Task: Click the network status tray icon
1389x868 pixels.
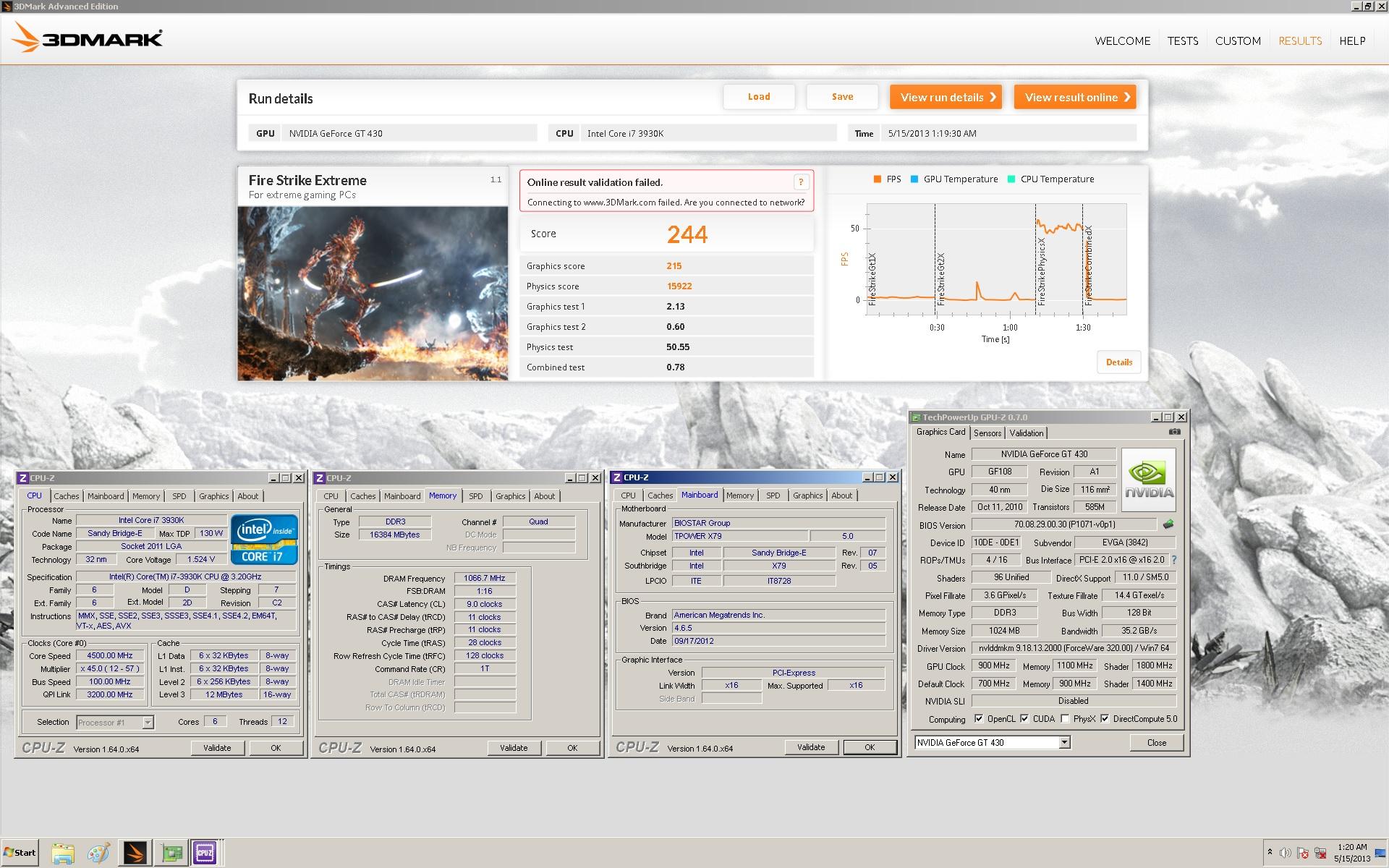Action: pyautogui.click(x=1320, y=853)
